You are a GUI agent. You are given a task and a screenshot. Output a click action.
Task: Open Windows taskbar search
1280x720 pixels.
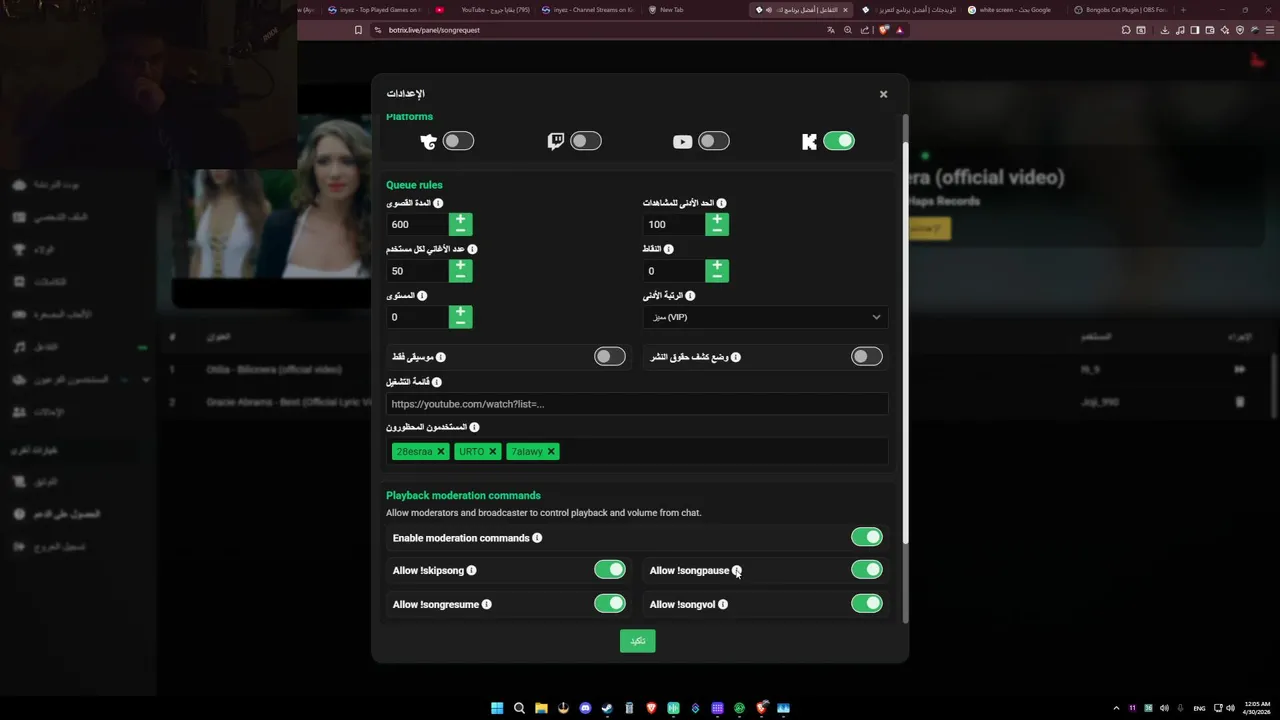(x=519, y=708)
